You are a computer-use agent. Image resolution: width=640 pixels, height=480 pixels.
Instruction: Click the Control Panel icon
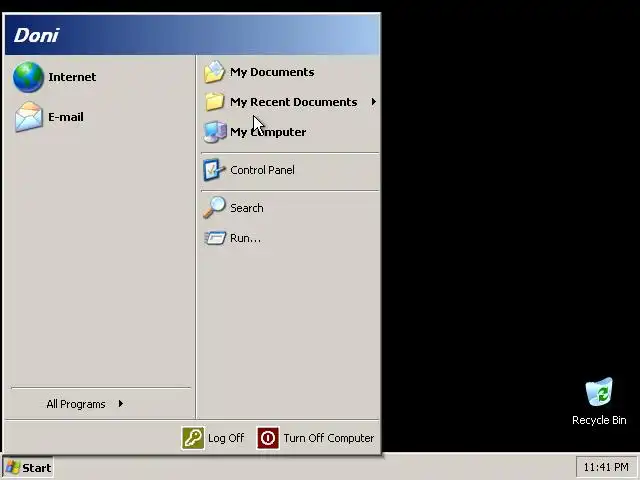[x=214, y=170]
